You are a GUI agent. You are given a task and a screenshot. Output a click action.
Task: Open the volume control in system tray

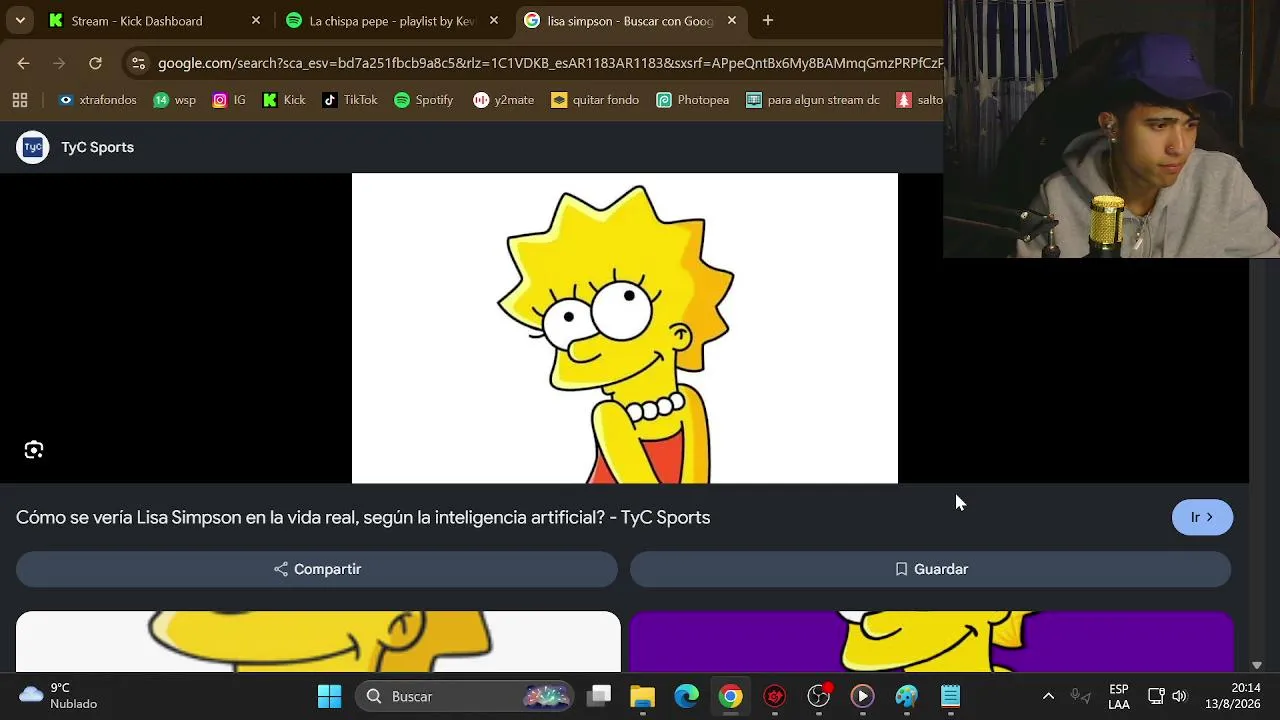click(x=1179, y=696)
